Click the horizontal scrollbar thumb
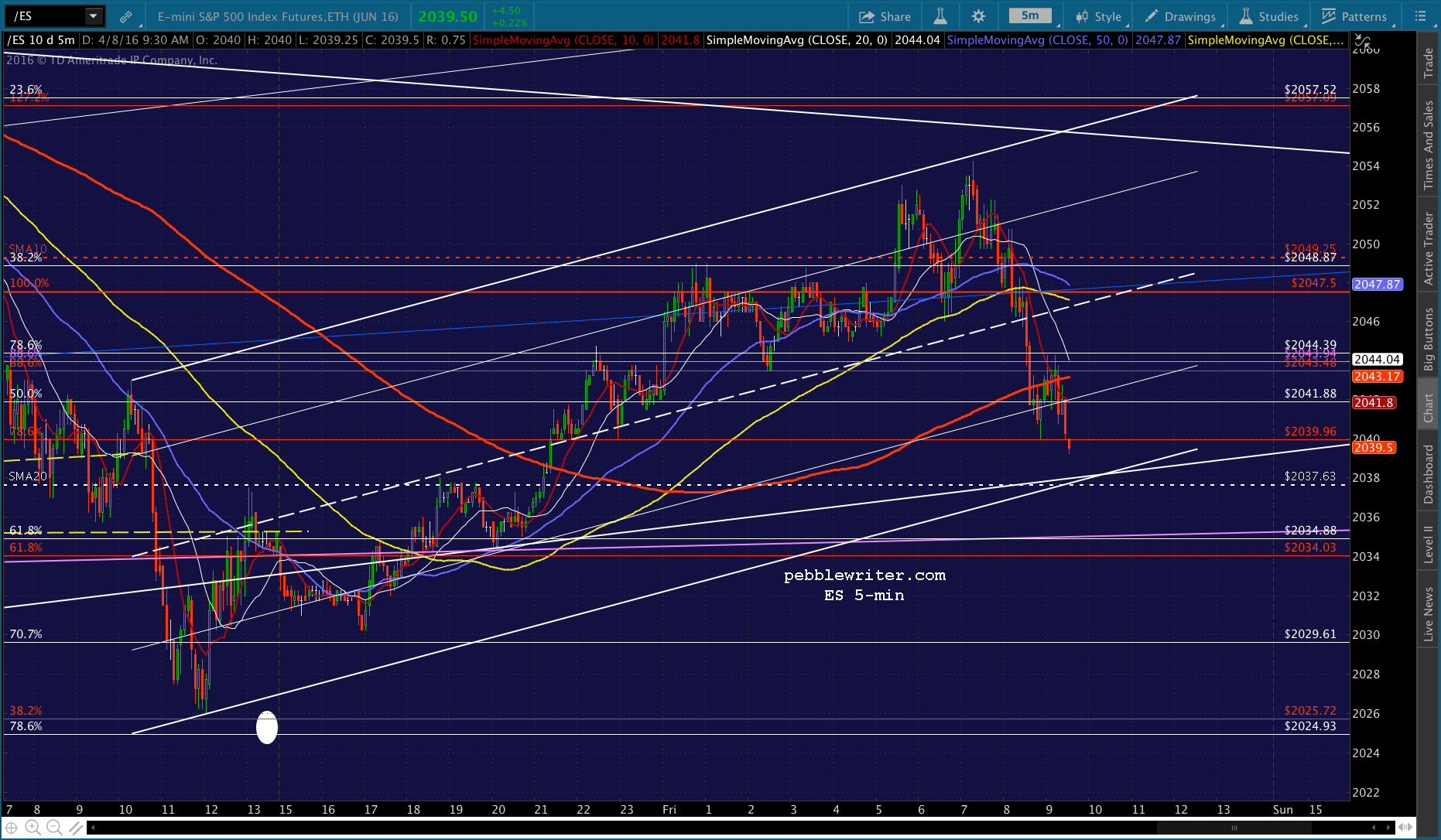Viewport: 1441px width, 840px height. click(1234, 828)
